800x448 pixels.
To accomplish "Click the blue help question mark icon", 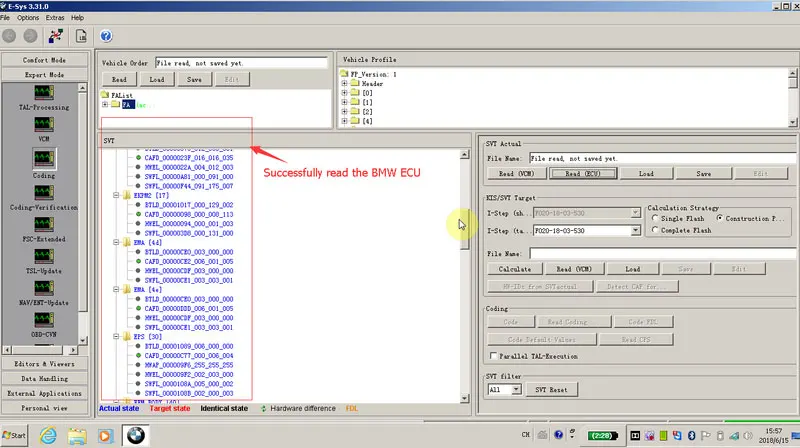I will [x=106, y=36].
